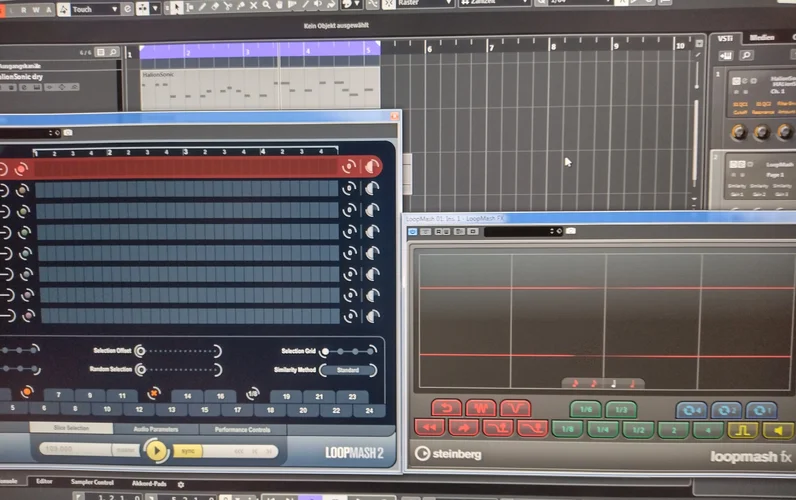Switch to the Medien tab
This screenshot has width=796, height=500.
[762, 37]
